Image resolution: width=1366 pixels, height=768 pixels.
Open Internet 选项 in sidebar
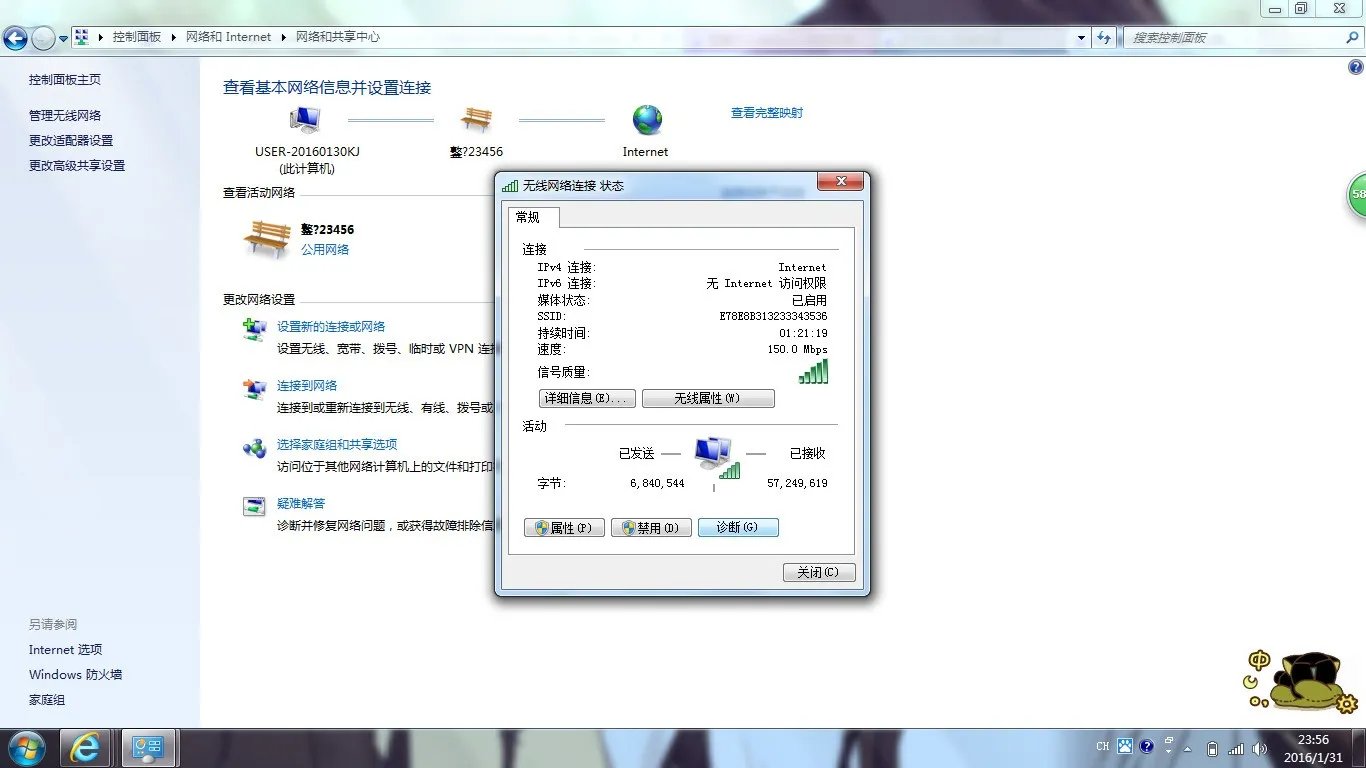[x=65, y=650]
